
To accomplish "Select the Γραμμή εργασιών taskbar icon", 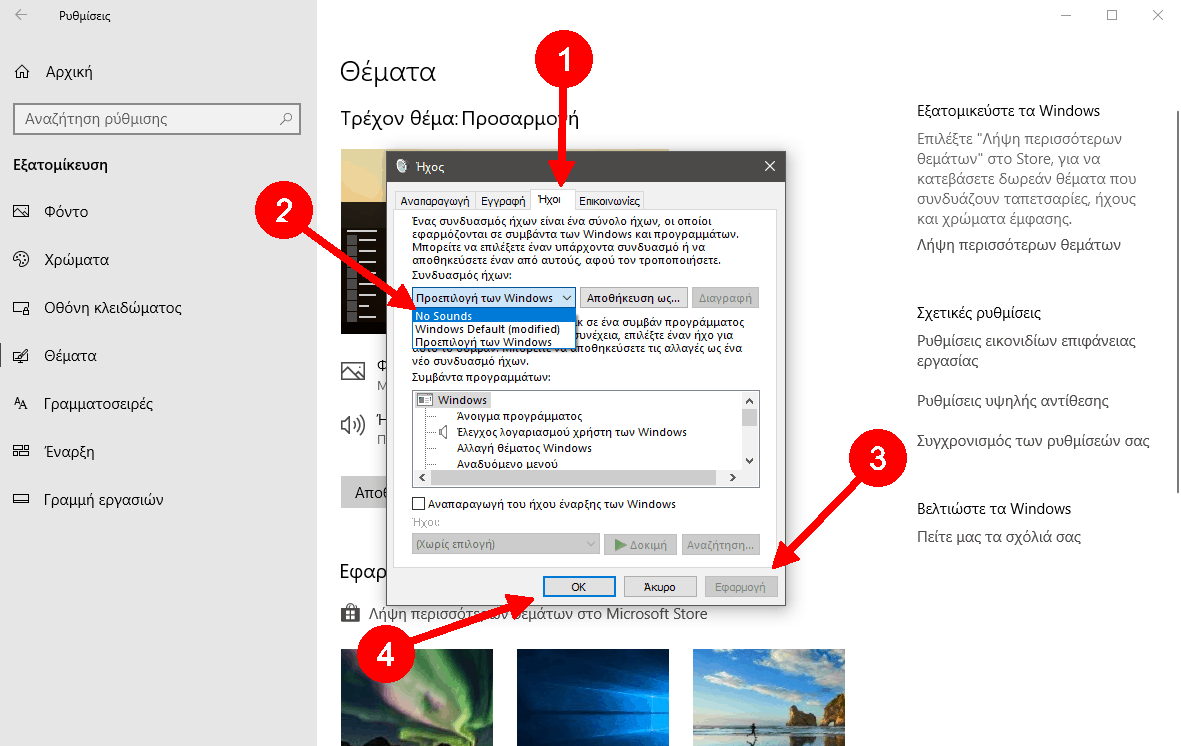I will pyautogui.click(x=22, y=500).
